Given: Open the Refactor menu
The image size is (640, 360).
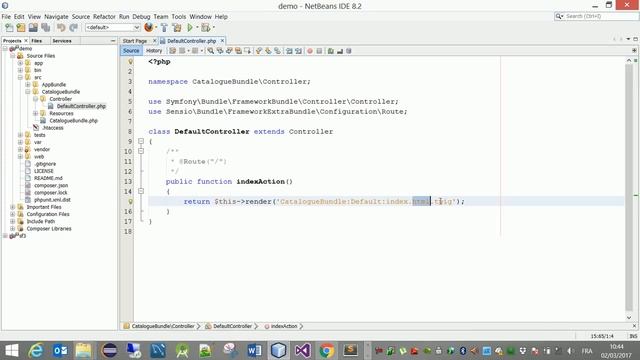Looking at the screenshot, I should 104,17.
